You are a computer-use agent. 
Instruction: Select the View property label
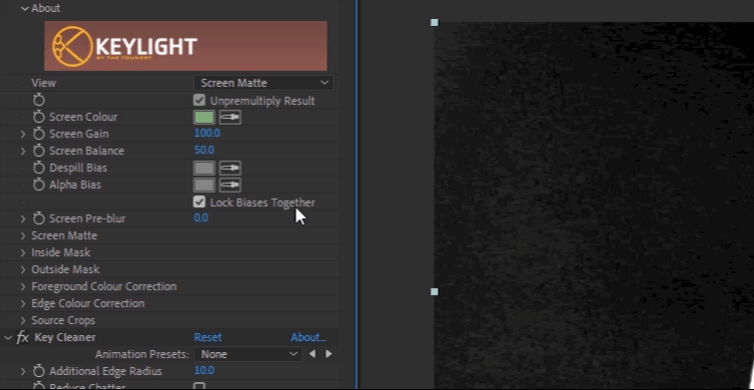tap(44, 83)
